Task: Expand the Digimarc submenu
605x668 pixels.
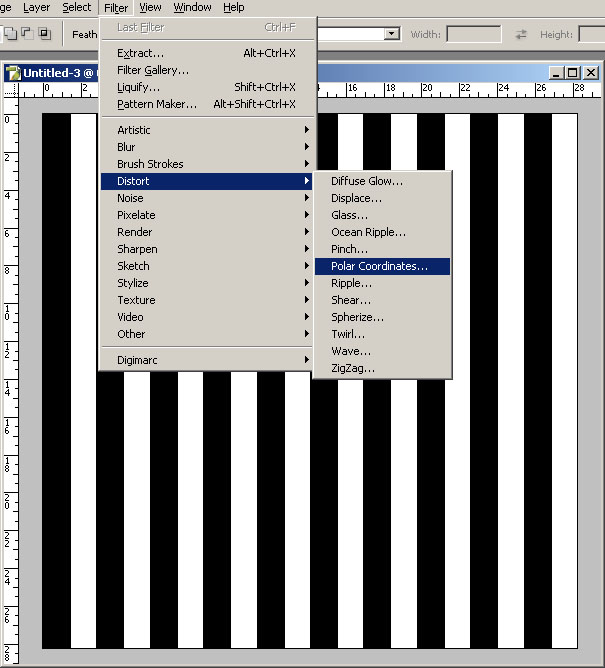Action: pyautogui.click(x=207, y=360)
